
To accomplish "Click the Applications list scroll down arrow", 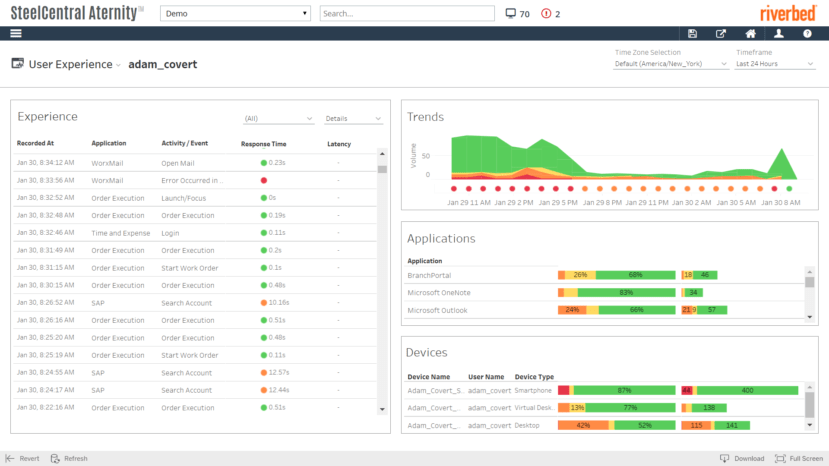I will coord(809,317).
